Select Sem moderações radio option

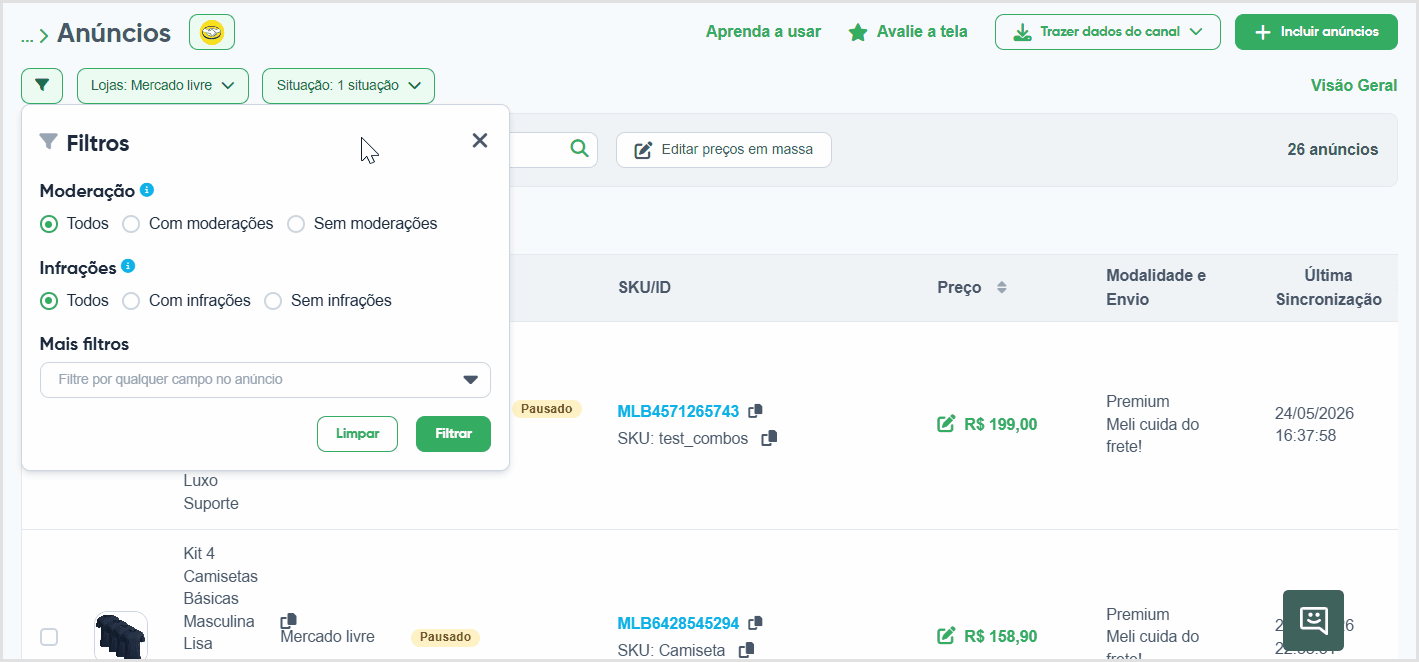(296, 224)
